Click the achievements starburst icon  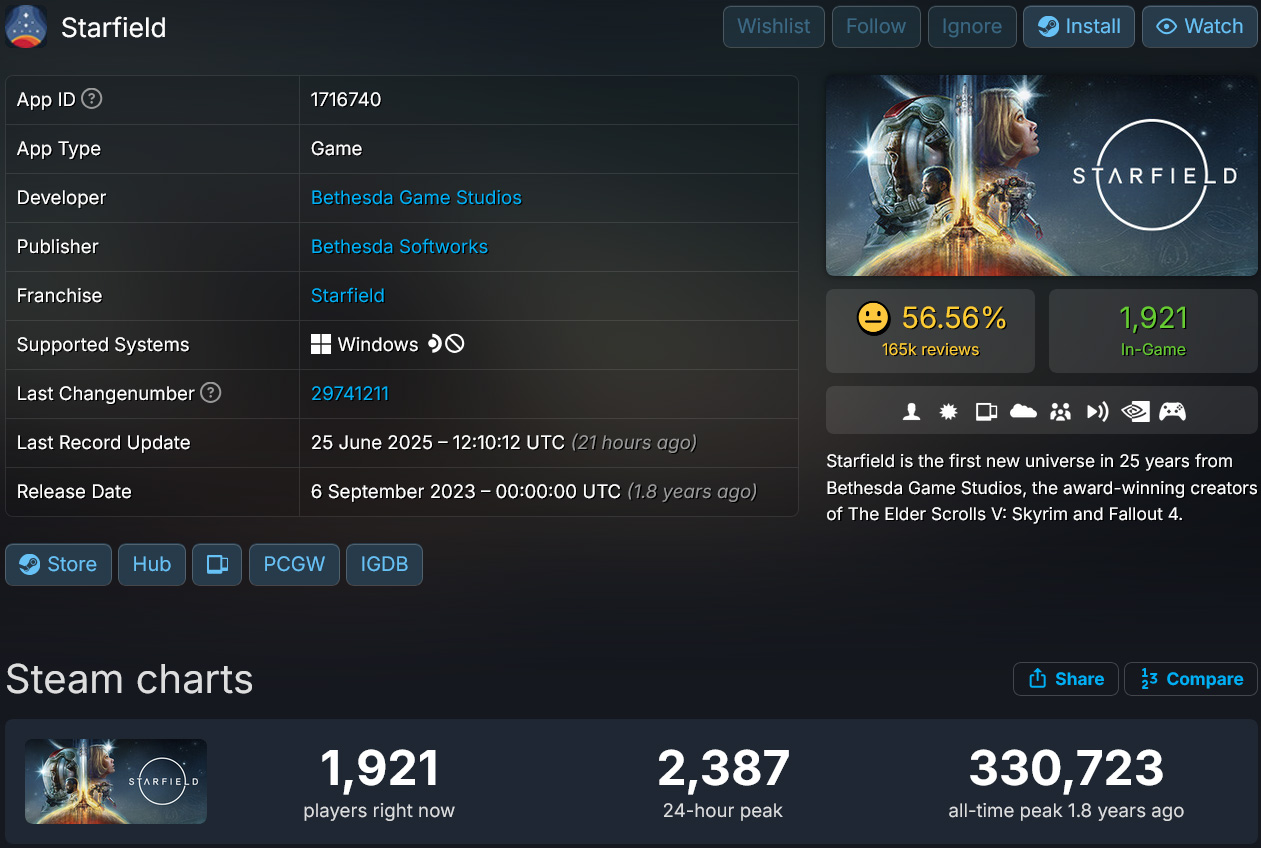click(x=948, y=411)
